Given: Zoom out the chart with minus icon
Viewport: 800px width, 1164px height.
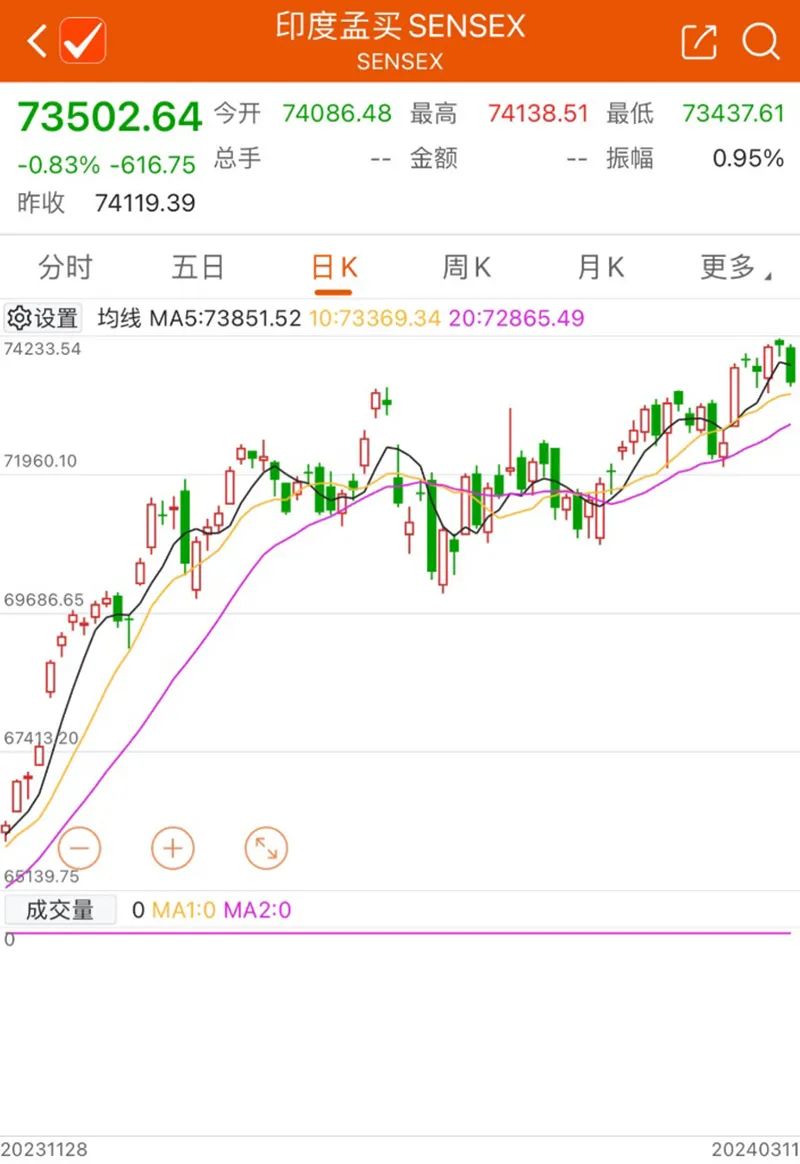Looking at the screenshot, I should click(79, 848).
